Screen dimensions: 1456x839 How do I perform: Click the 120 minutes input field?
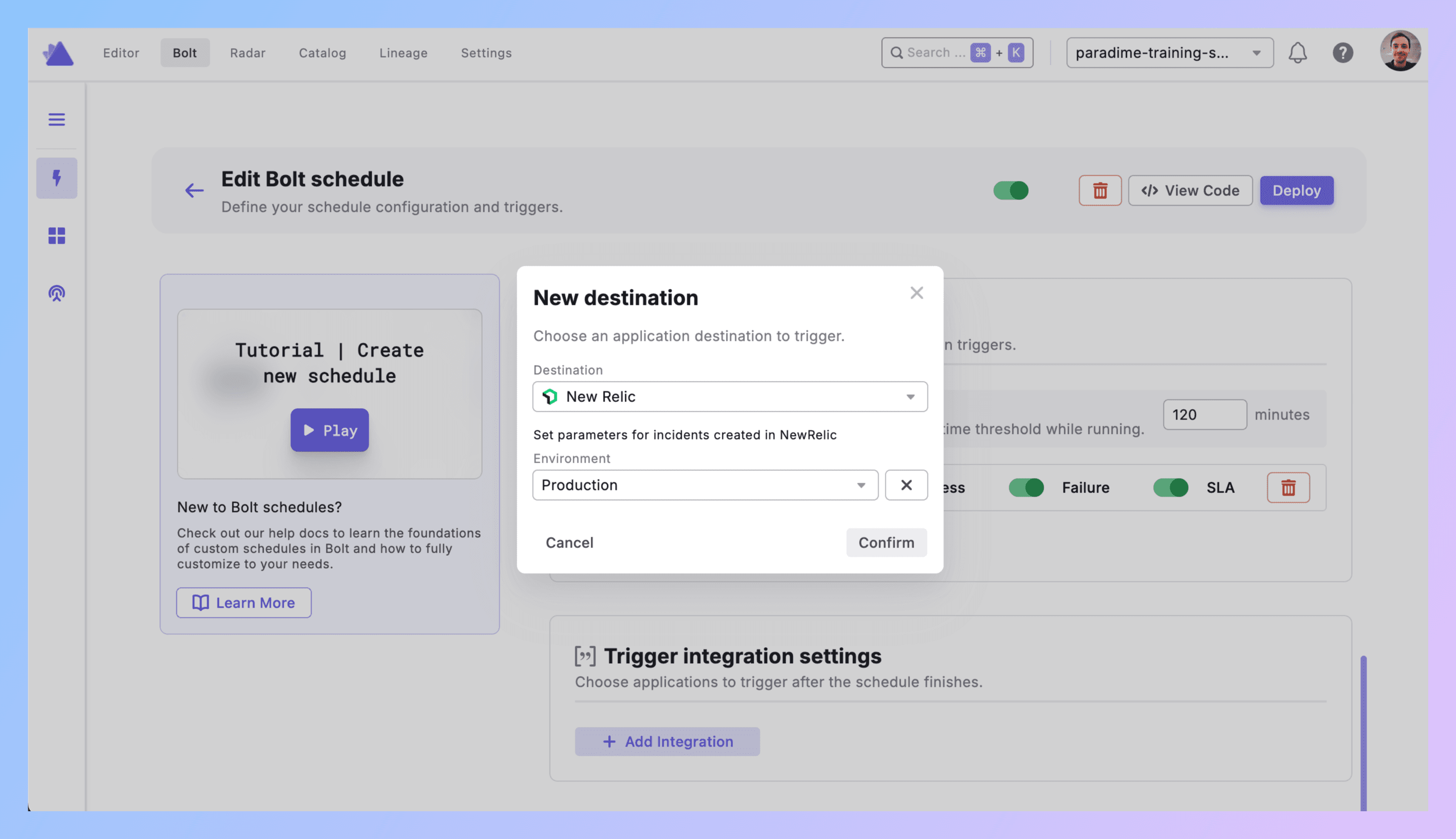click(1204, 415)
